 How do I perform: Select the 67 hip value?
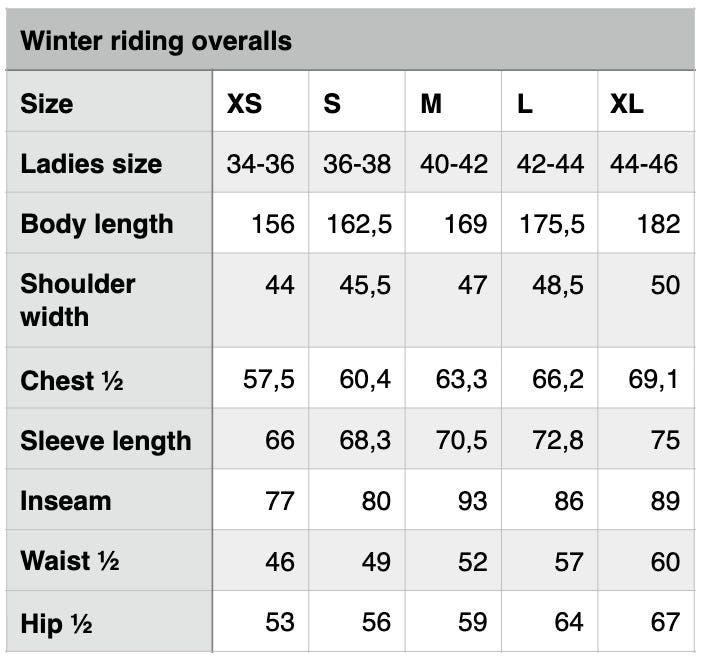pos(665,622)
